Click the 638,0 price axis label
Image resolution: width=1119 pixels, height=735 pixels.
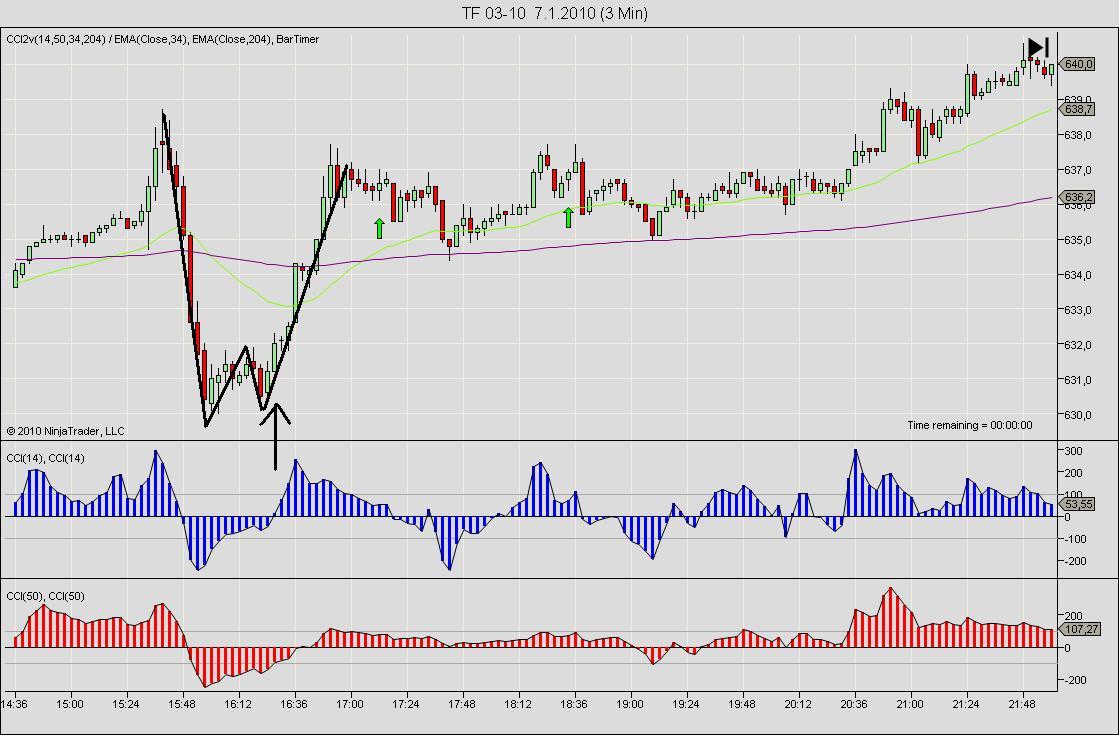pos(1078,136)
